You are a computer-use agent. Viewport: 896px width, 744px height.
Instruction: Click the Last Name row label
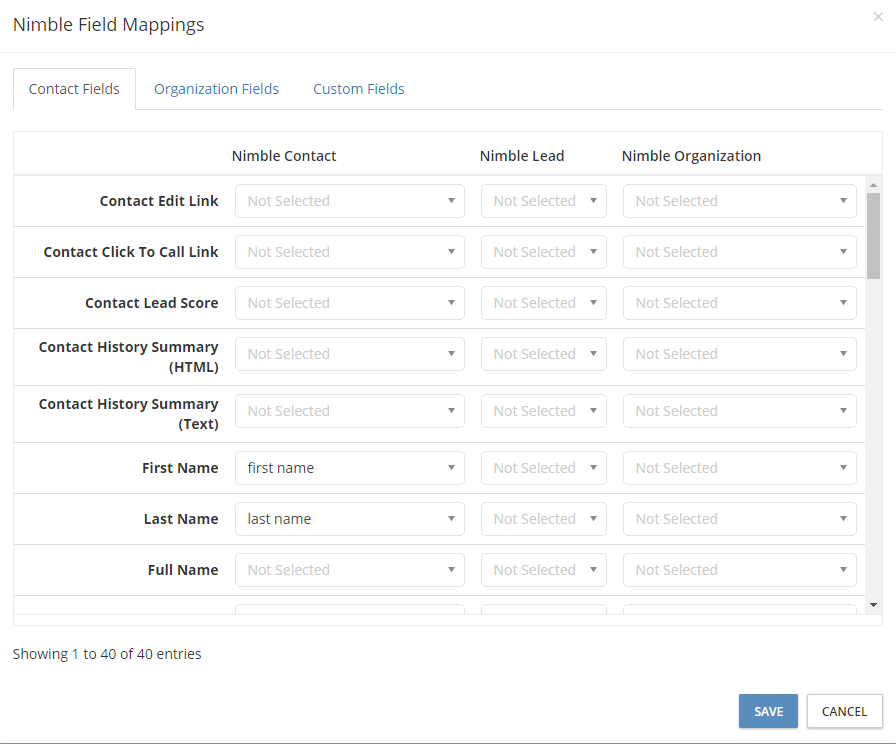(x=181, y=519)
